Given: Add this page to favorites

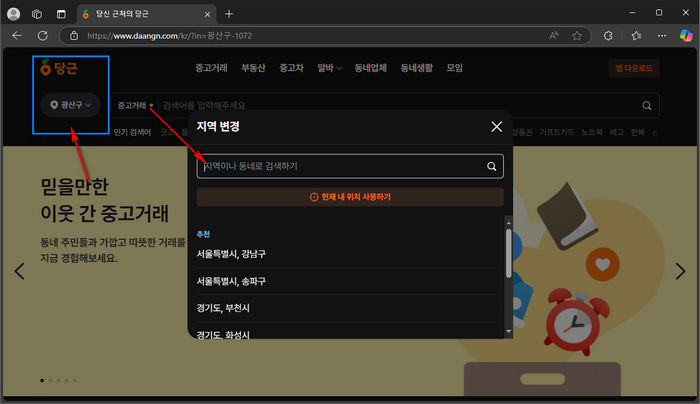Looking at the screenshot, I should pyautogui.click(x=577, y=36).
